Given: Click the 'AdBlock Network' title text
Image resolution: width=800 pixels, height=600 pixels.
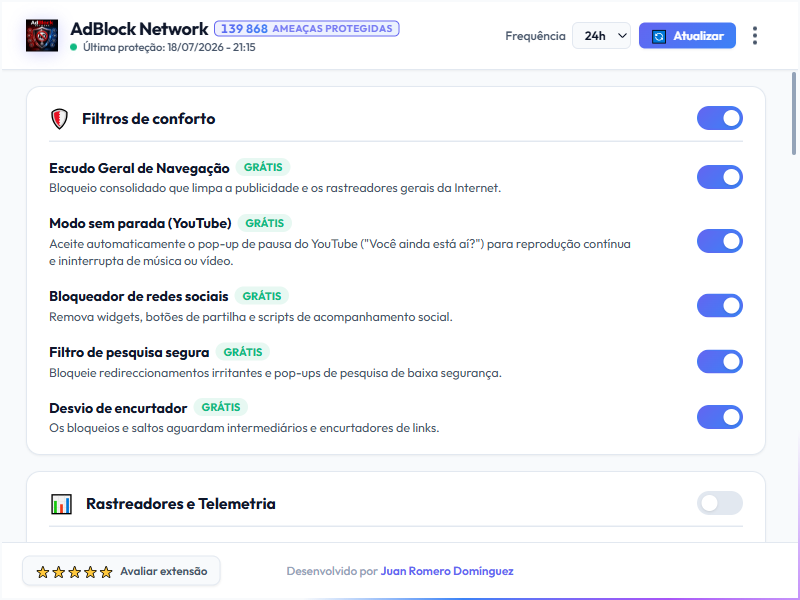Looking at the screenshot, I should (139, 29).
